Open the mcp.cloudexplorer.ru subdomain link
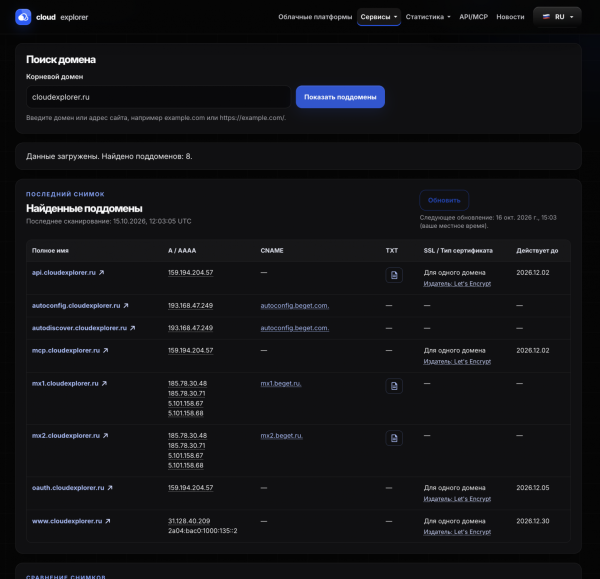The image size is (600, 579). pos(66,350)
